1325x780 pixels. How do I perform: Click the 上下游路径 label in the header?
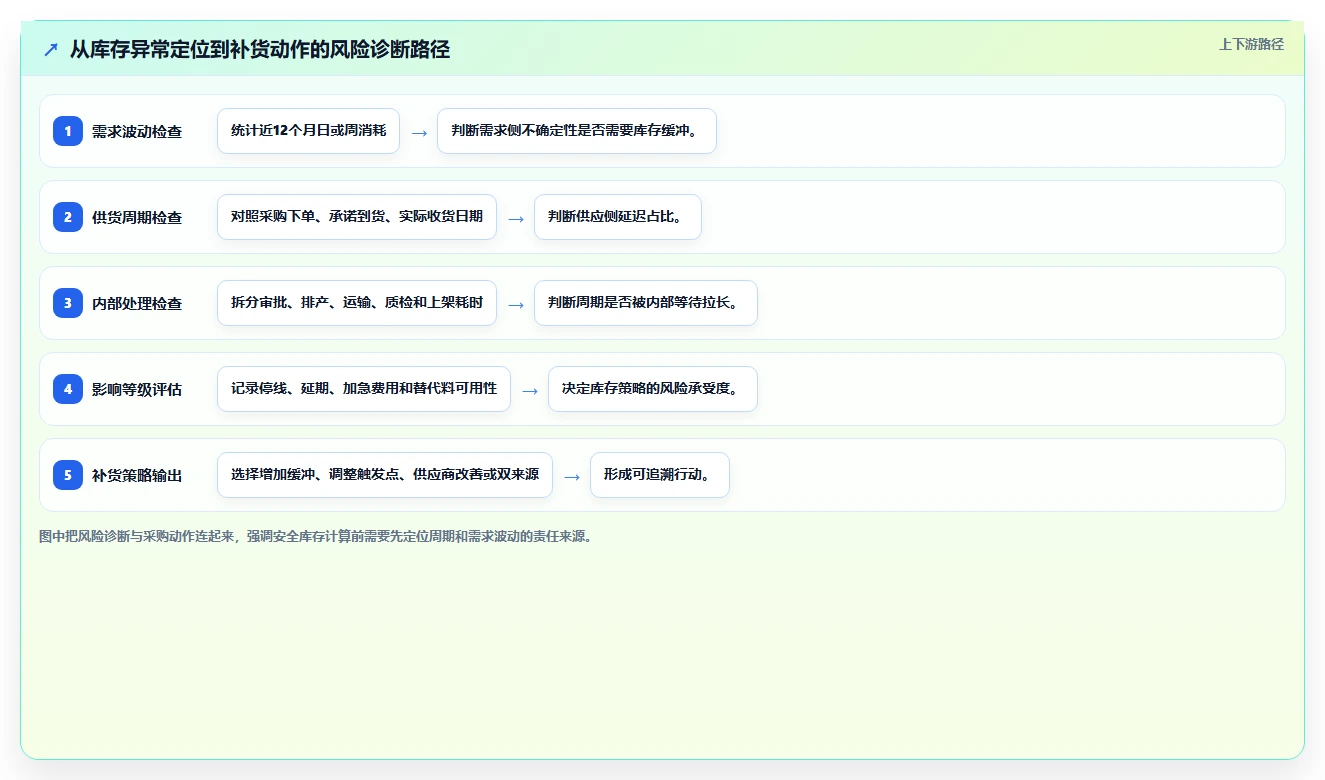click(1251, 44)
